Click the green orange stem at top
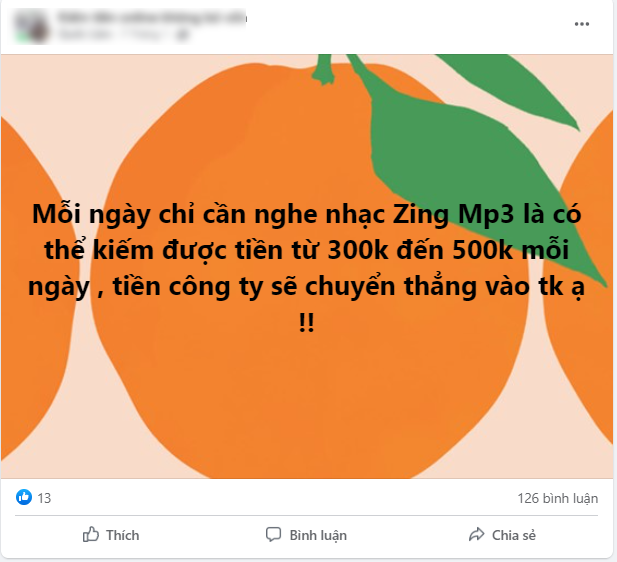 click(x=324, y=69)
